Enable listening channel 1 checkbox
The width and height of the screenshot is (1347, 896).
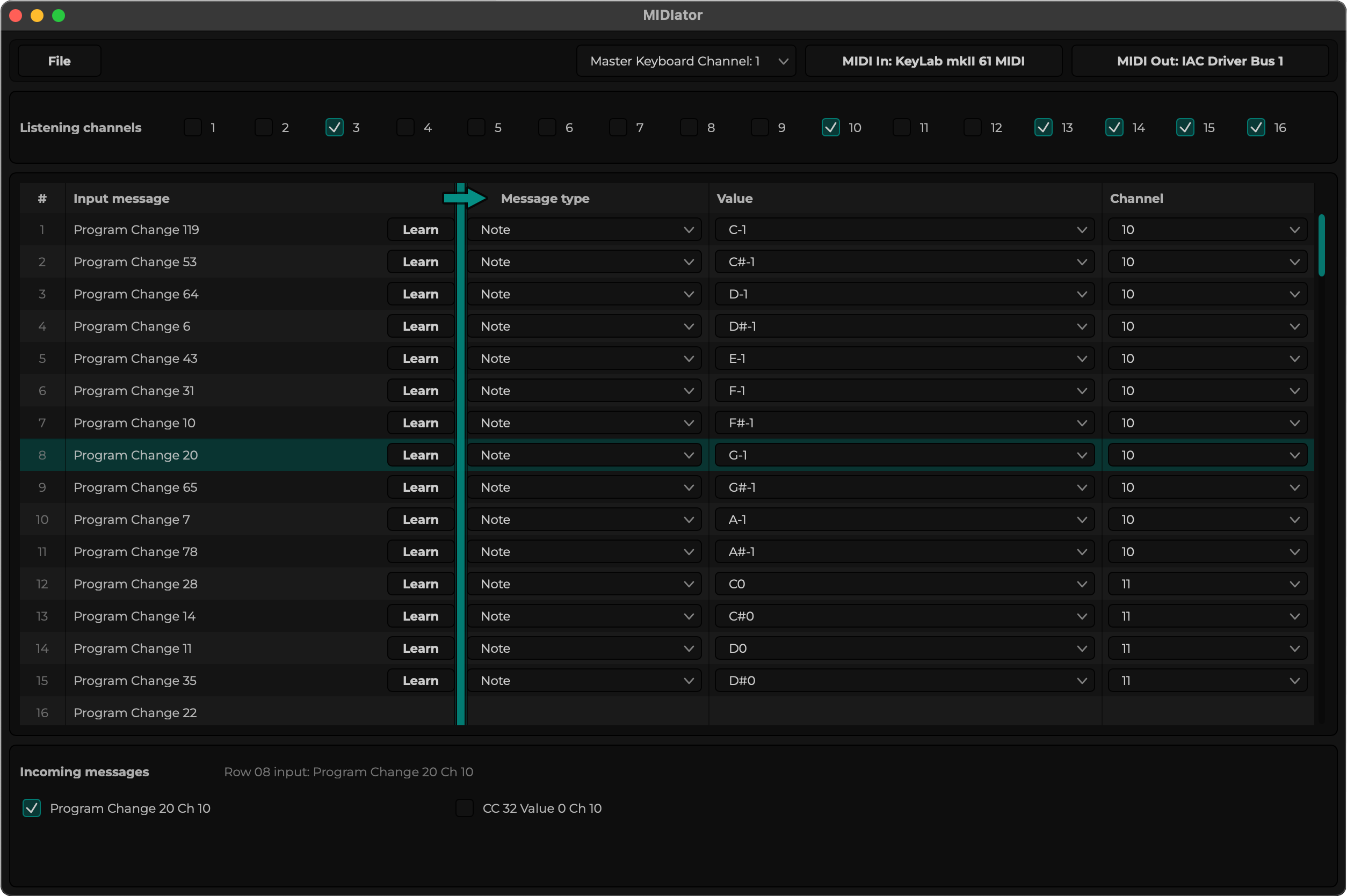[193, 127]
